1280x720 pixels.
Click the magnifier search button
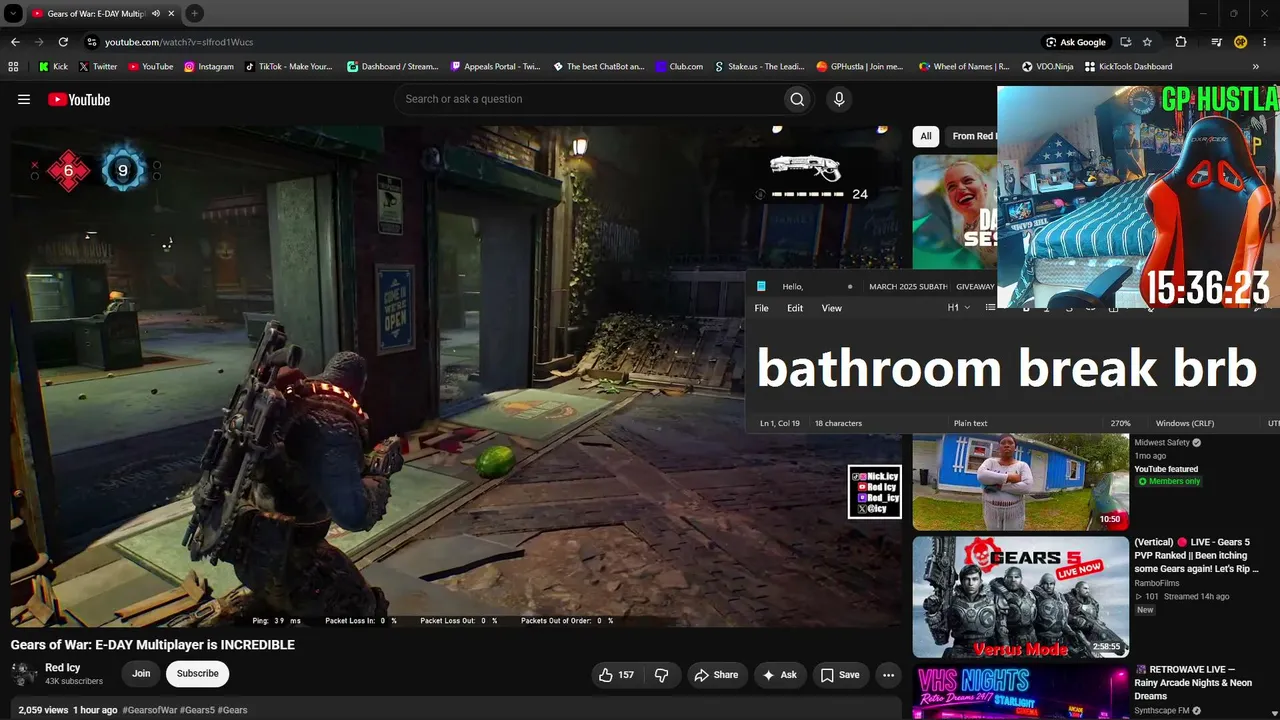click(x=797, y=99)
